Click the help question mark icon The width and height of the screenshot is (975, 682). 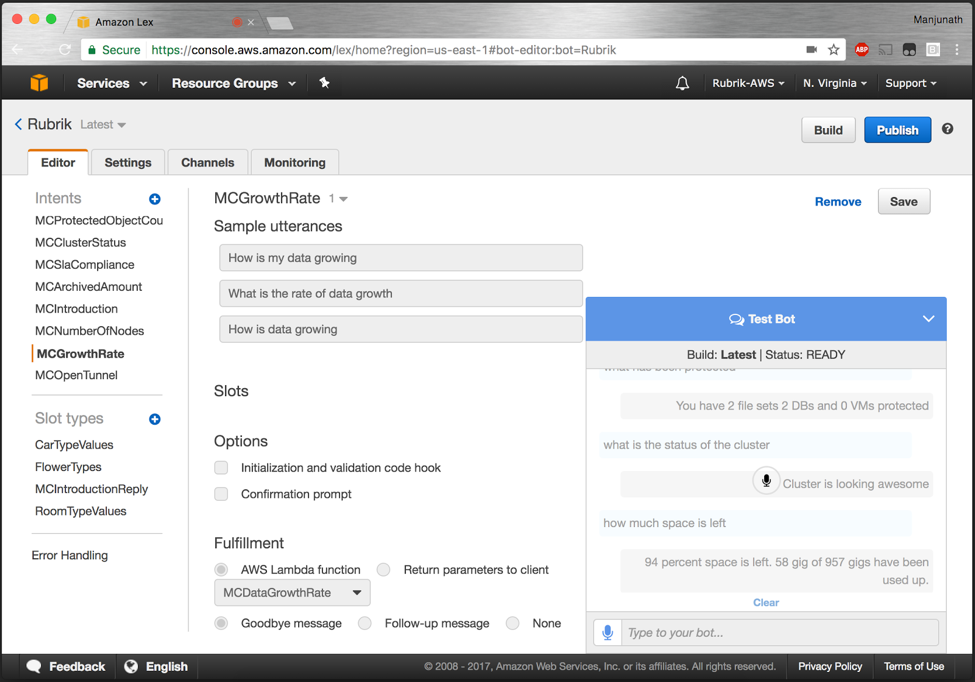pos(947,129)
